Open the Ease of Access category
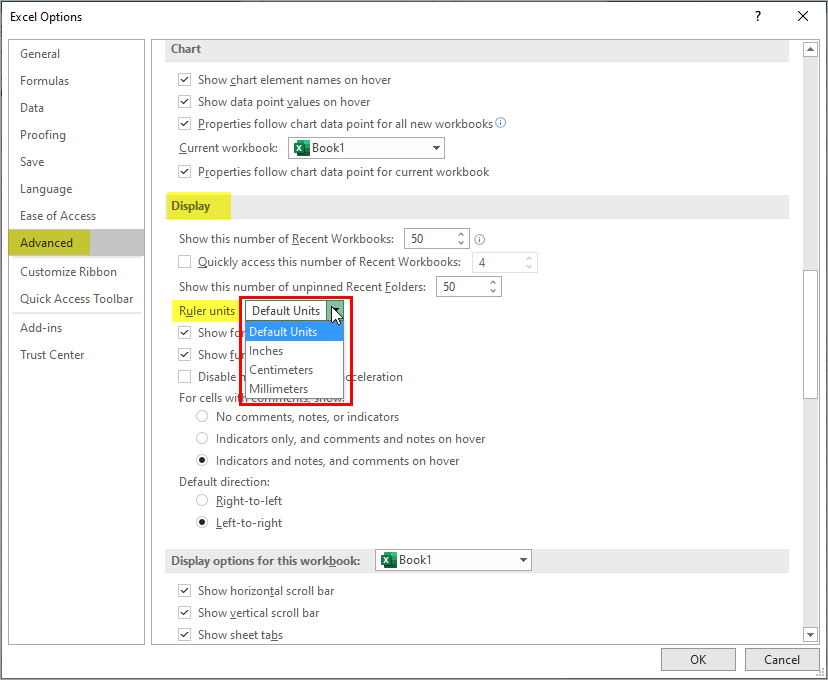The width and height of the screenshot is (828, 680). 77,216
